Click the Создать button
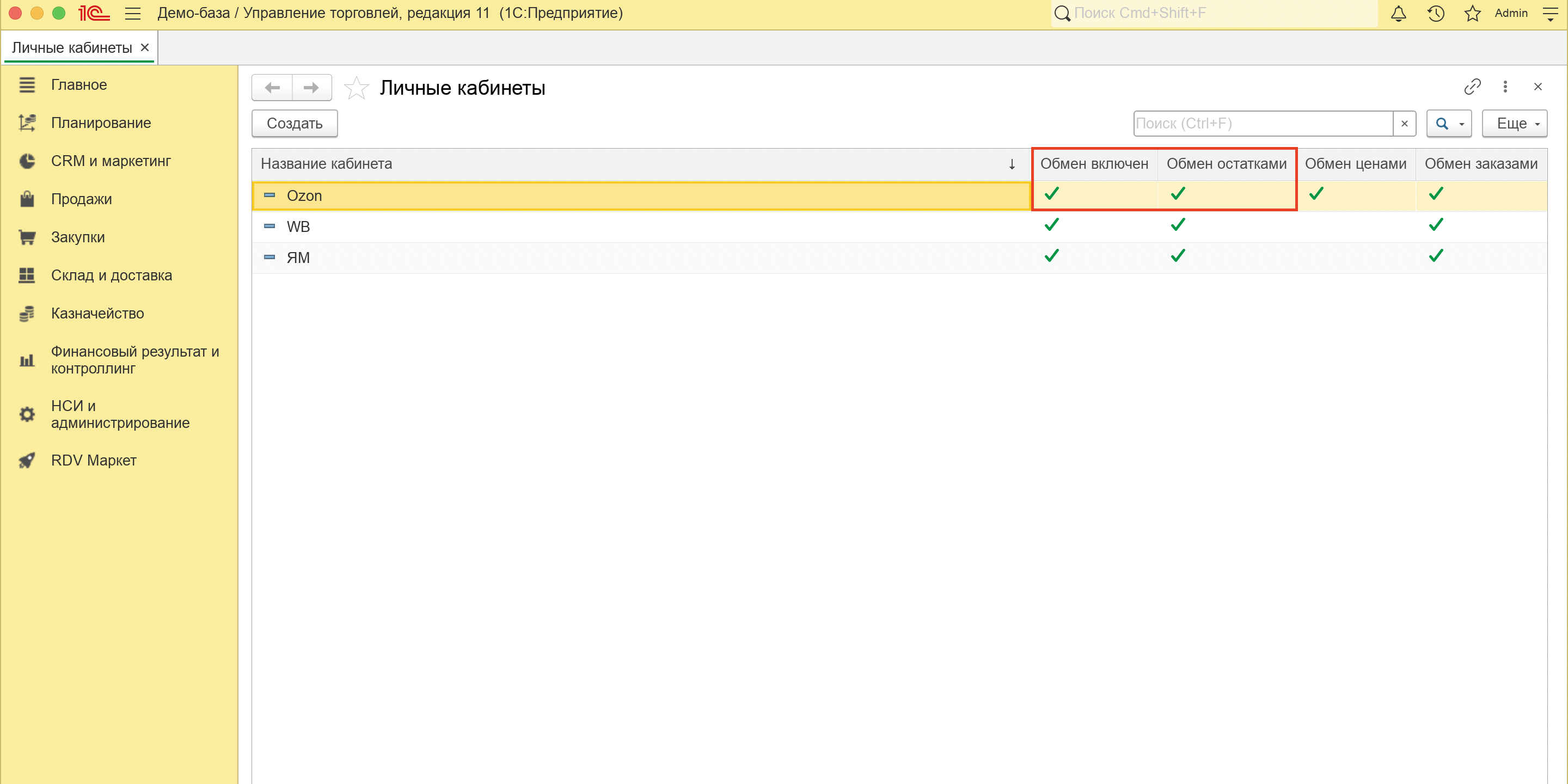Screen dimensions: 1568x784 click(295, 124)
